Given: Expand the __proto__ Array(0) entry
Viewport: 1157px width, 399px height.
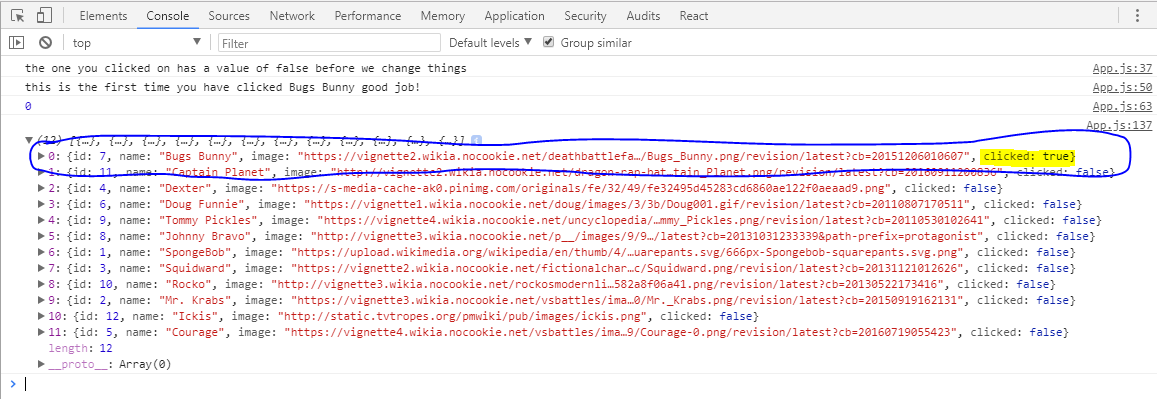Looking at the screenshot, I should 41,364.
